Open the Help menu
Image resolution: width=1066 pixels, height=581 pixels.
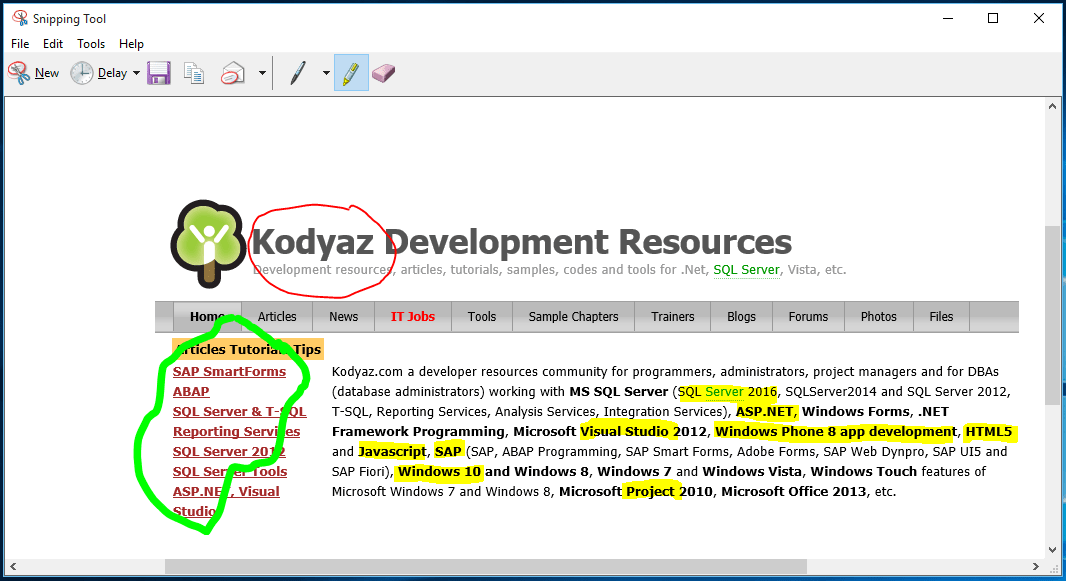click(x=131, y=43)
